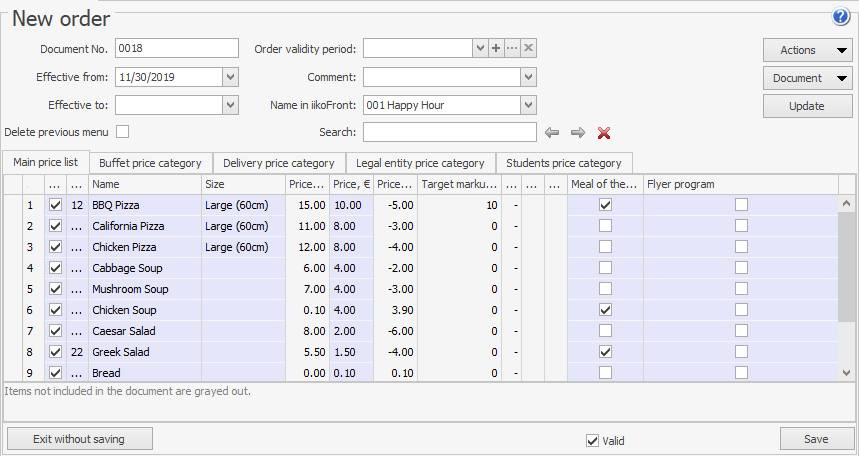The height and width of the screenshot is (456, 859).
Task: Toggle the Valid checkbox
Action: click(592, 440)
